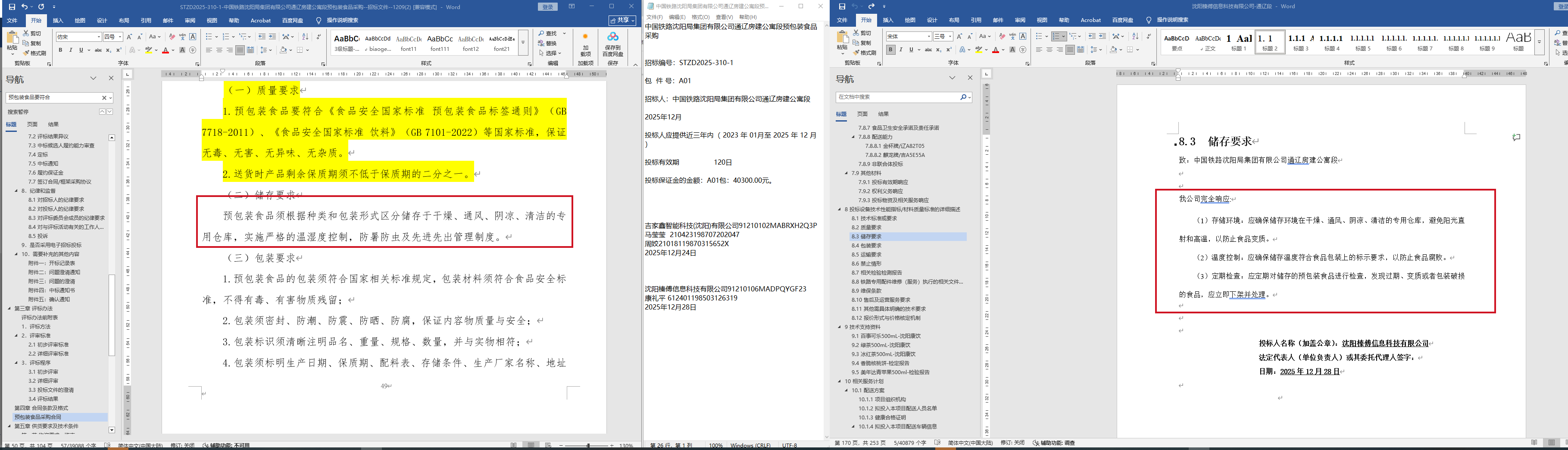The height and width of the screenshot is (450, 1568).
Task: Open Share (共享) dropdown in left Word
Action: click(x=623, y=21)
